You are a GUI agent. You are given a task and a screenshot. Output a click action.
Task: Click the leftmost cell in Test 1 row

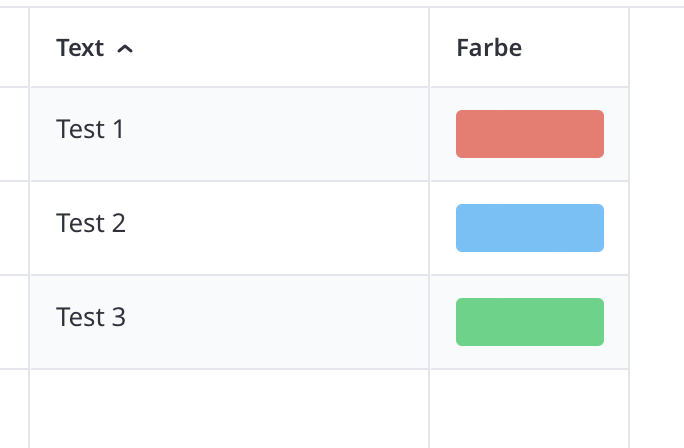tap(14, 134)
